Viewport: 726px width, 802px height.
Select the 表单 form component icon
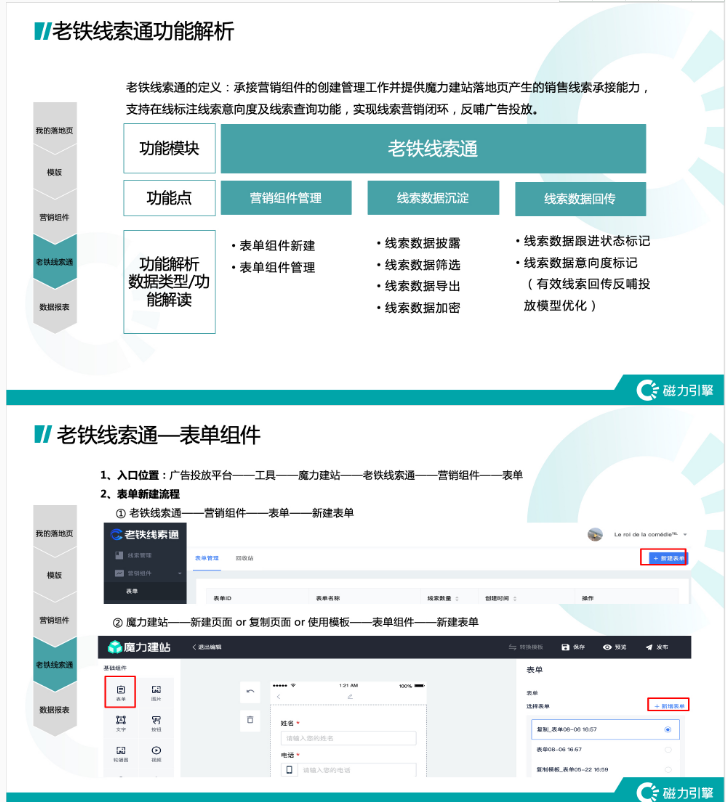tap(121, 690)
